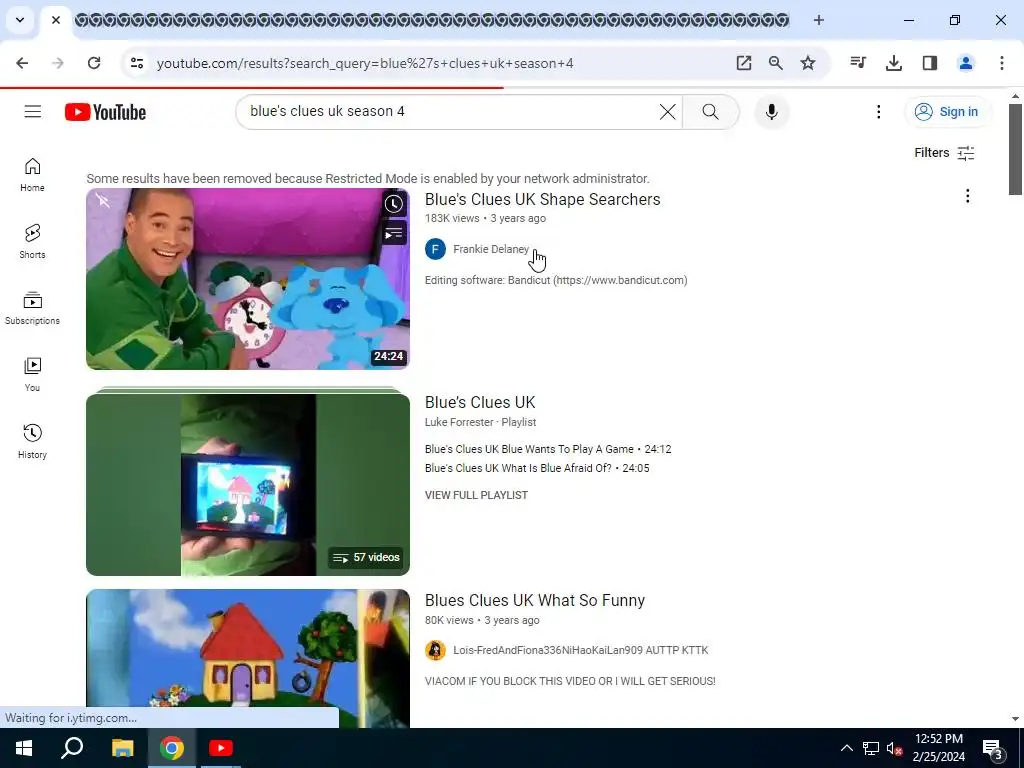Open the network tray icon
Screen dimensions: 1024x768
870,748
